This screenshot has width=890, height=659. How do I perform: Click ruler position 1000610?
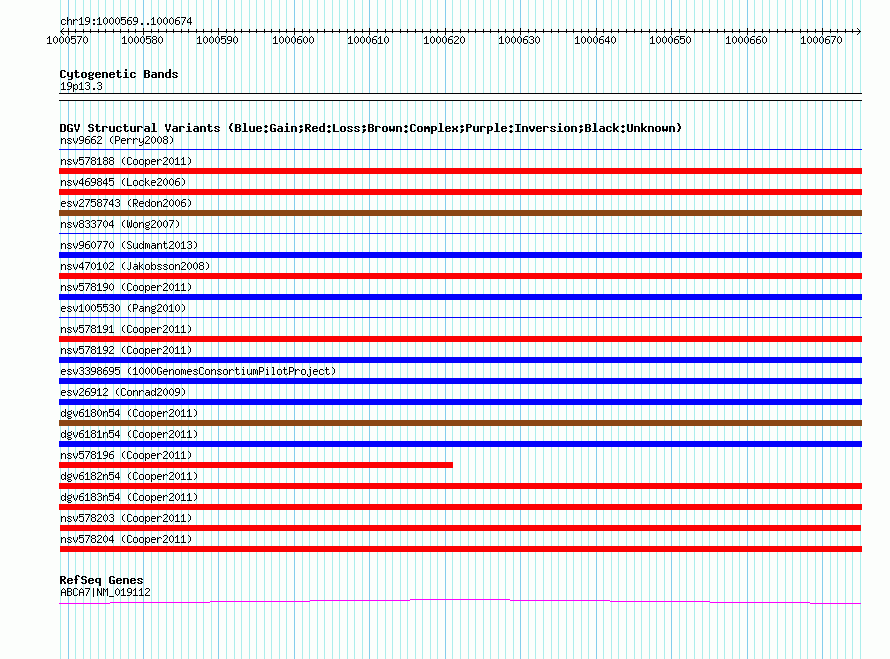click(368, 40)
